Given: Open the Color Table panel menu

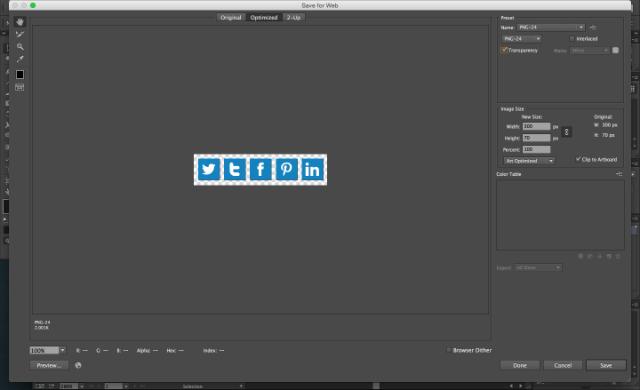Looking at the screenshot, I should [619, 174].
